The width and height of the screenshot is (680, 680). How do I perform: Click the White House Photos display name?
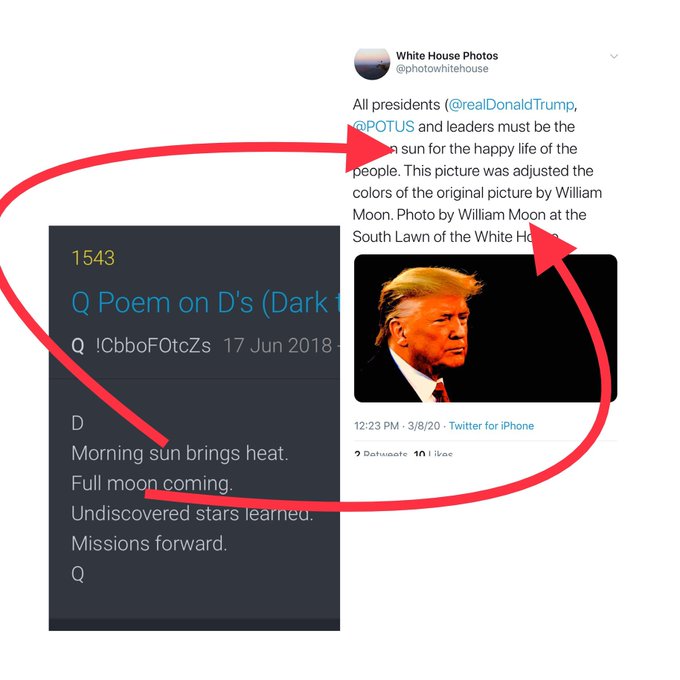447,56
